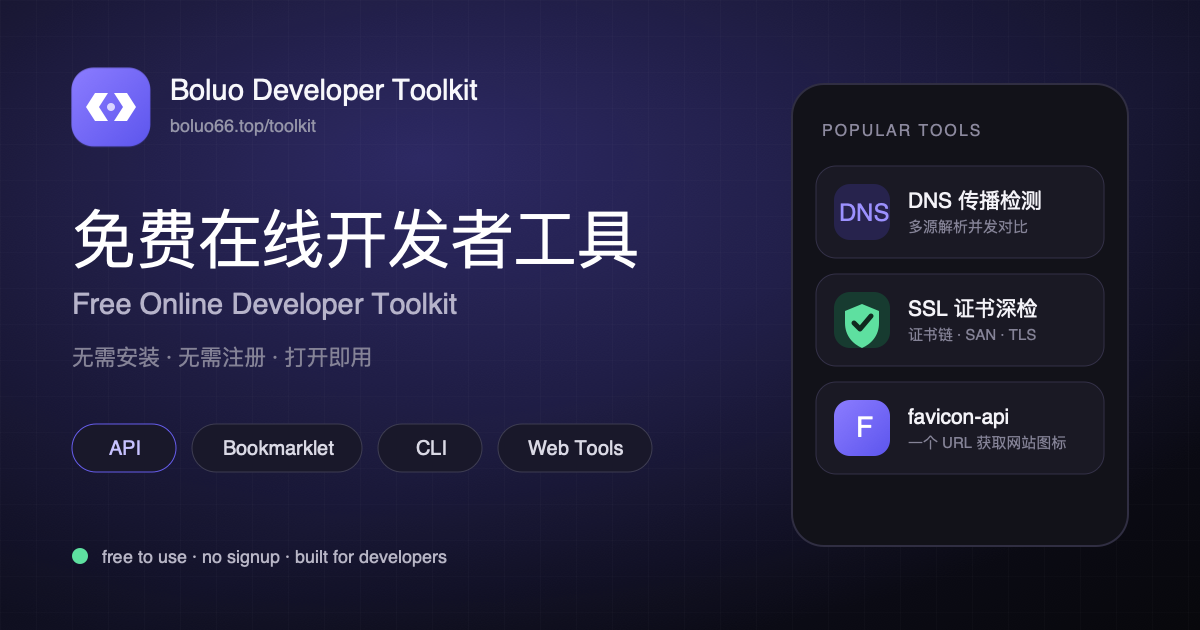Click the 免费在线开发者工具 headline
Screen dimensions: 1200x630
click(x=355, y=239)
